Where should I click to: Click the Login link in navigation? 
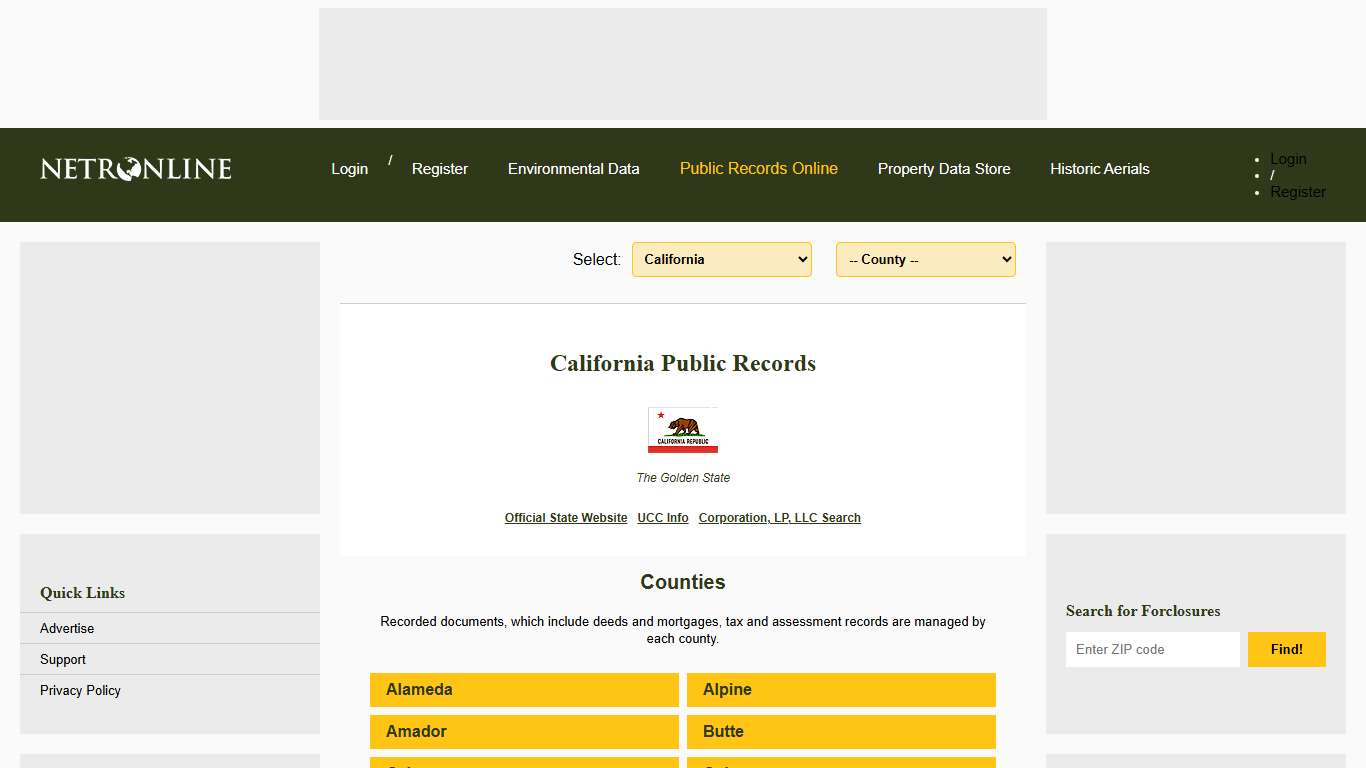tap(349, 169)
